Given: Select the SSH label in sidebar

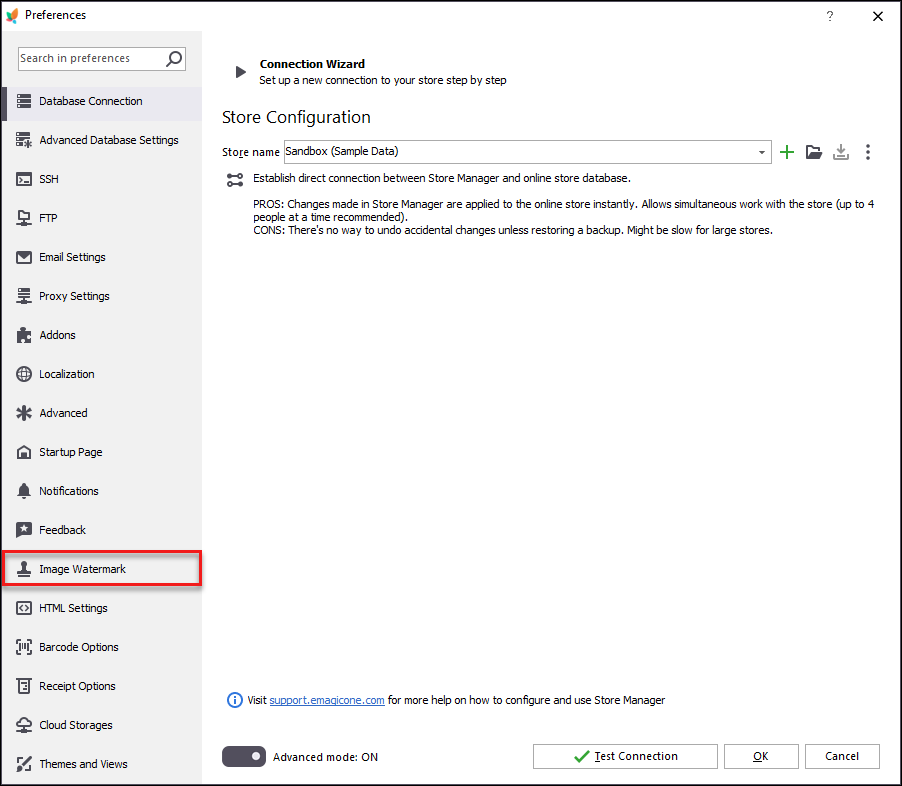Looking at the screenshot, I should point(49,180).
